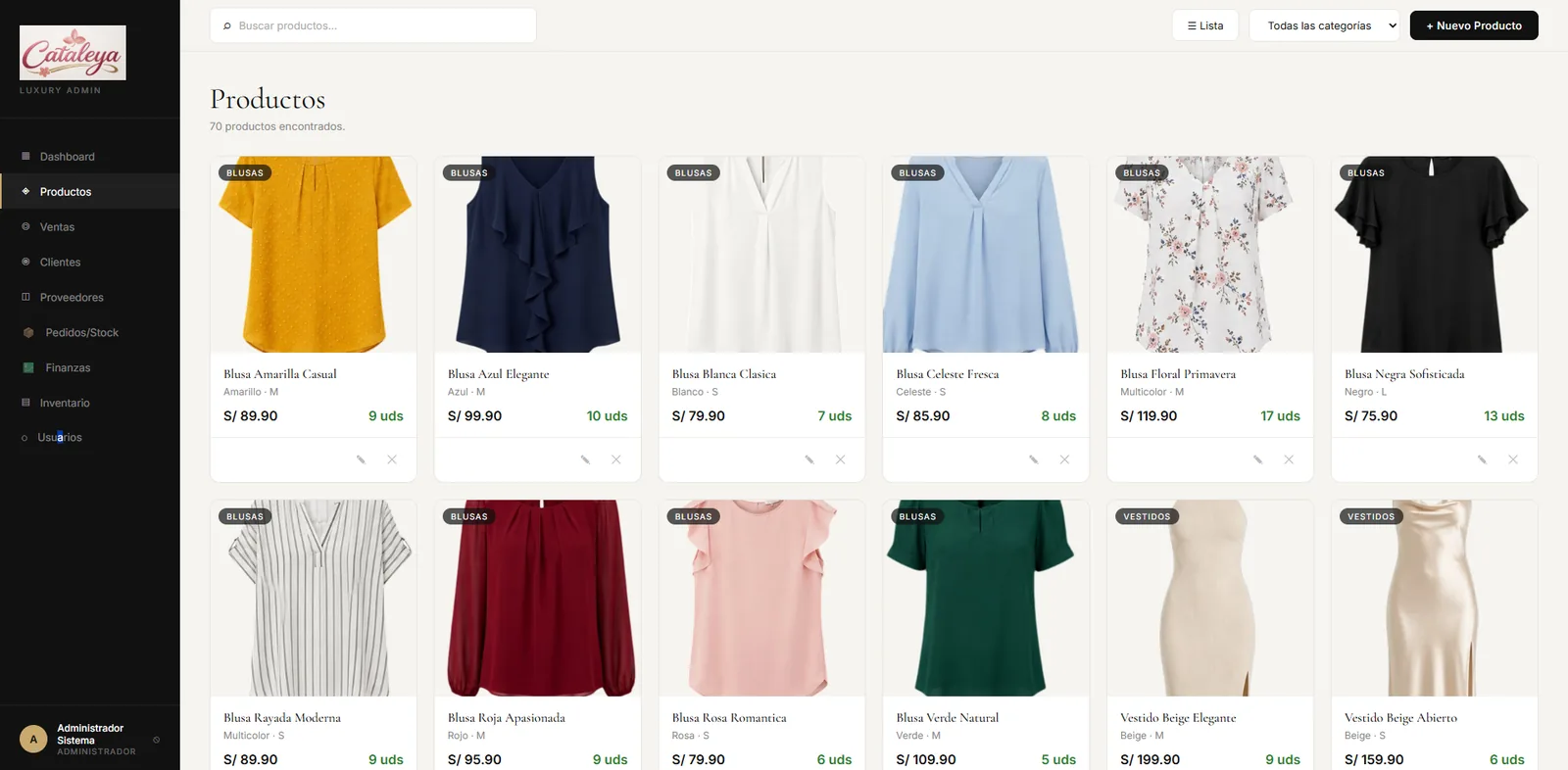Click the Pedidos/Stock box icon
The image size is (1568, 770).
coord(28,333)
